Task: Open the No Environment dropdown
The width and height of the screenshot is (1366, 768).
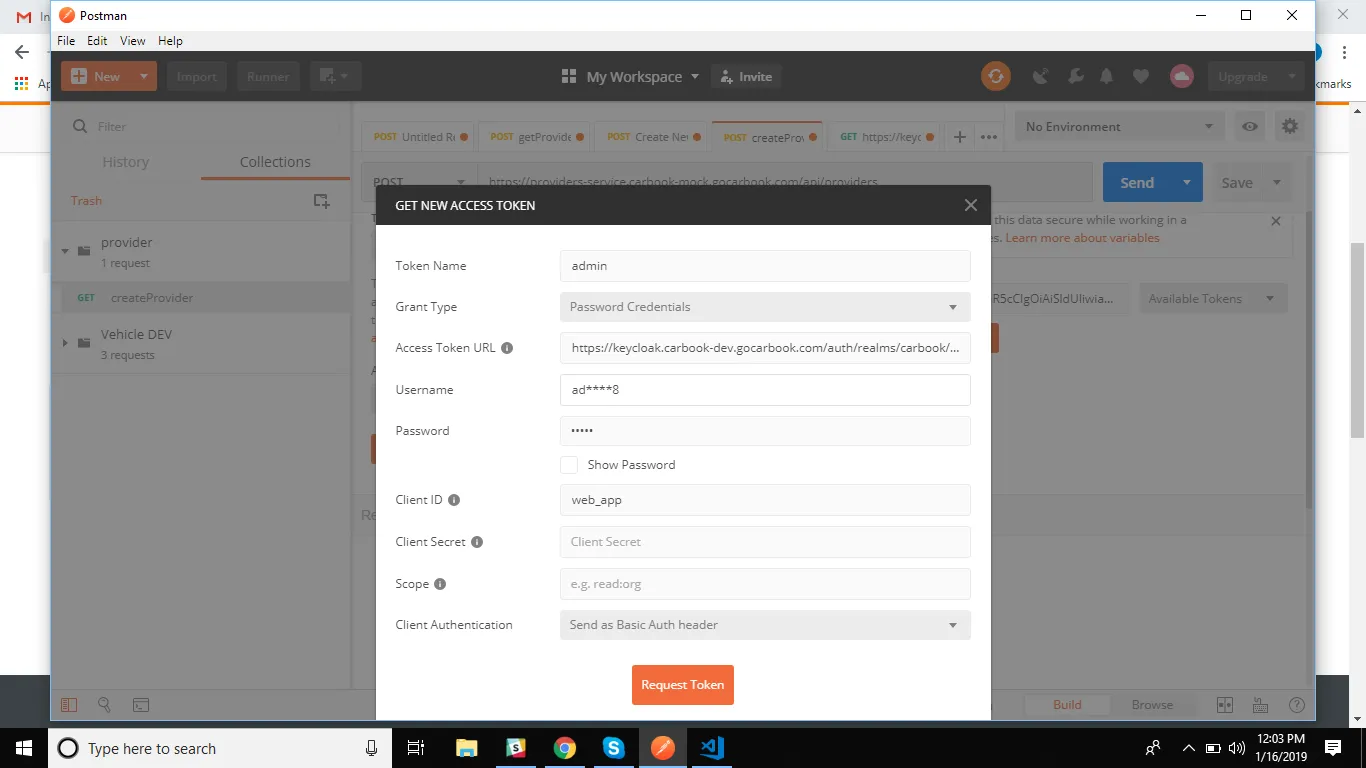Action: pos(1120,127)
